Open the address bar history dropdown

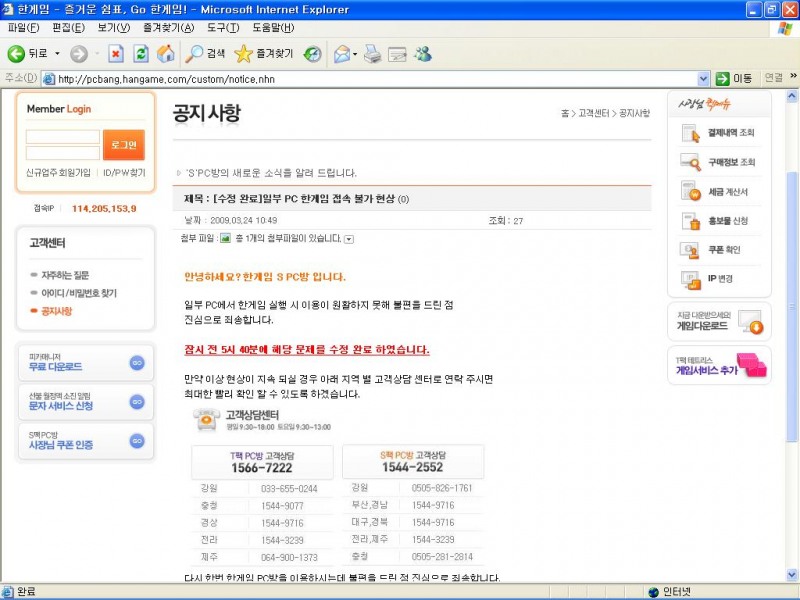coord(703,79)
